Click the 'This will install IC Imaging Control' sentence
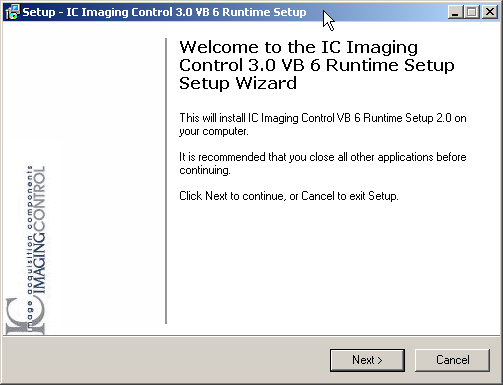Viewport: 503px width, 385px height. (323, 118)
